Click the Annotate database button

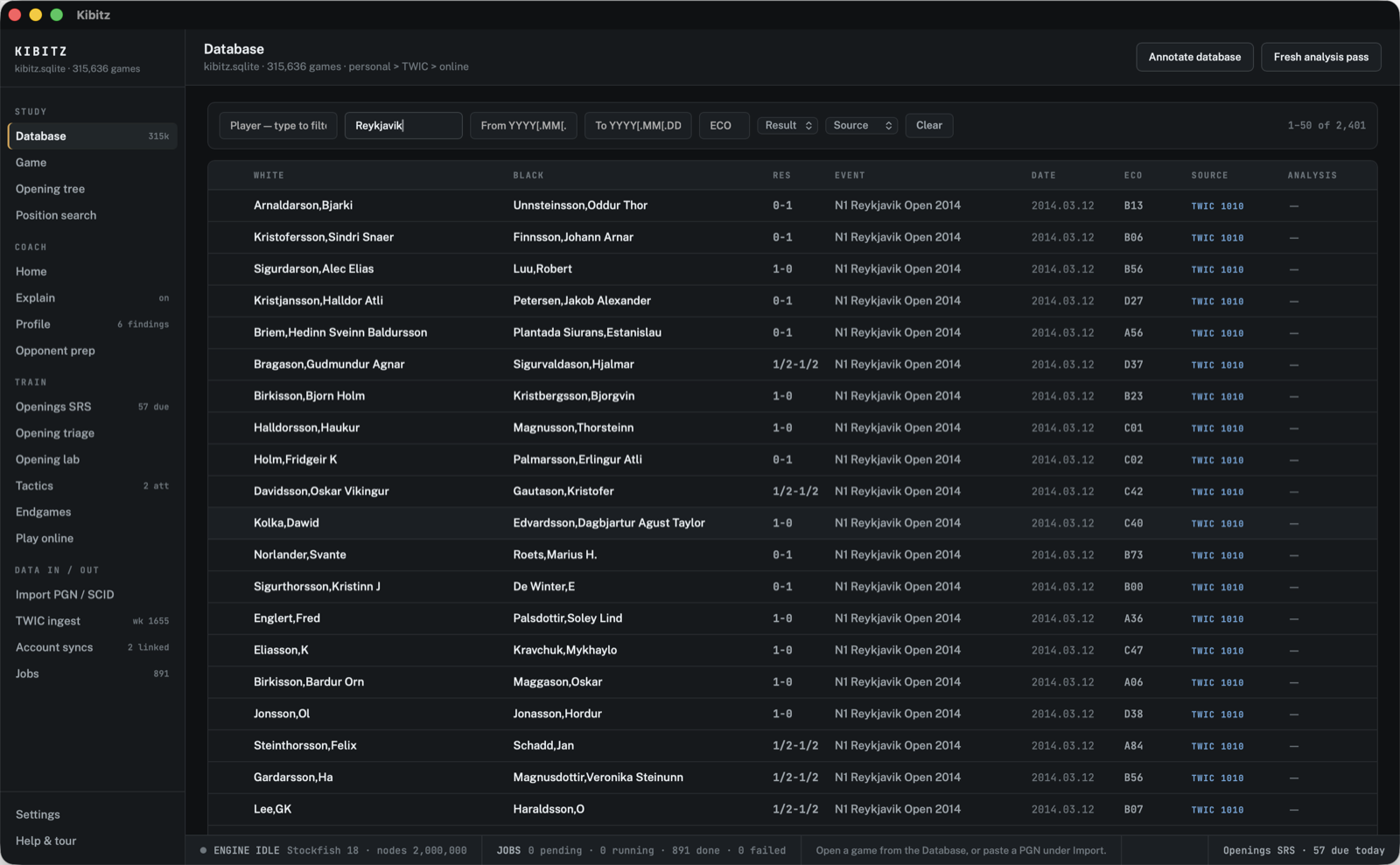tap(1194, 57)
